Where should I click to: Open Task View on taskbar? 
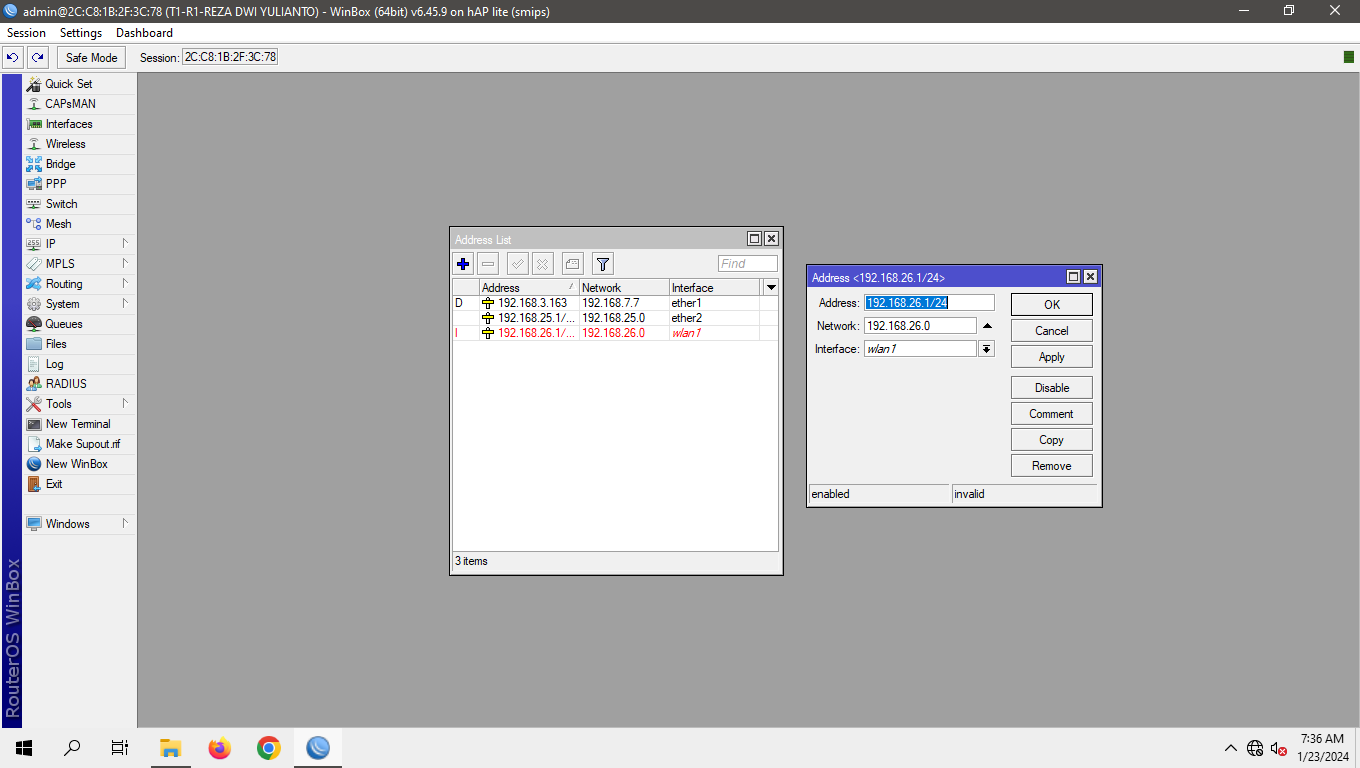(120, 748)
